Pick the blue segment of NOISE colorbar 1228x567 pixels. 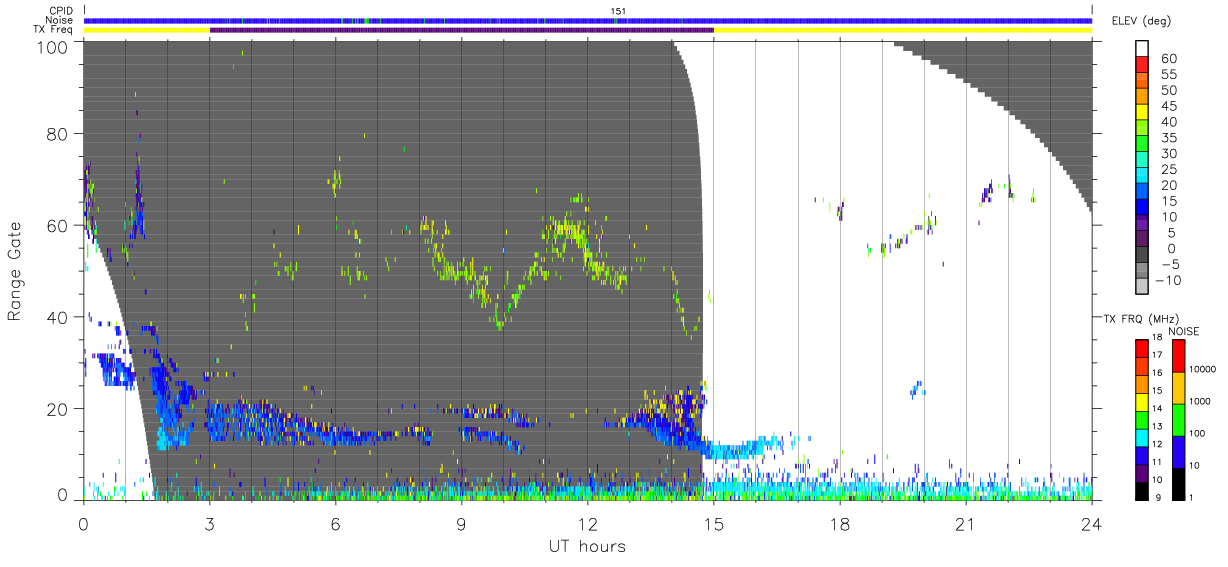[x=1179, y=452]
